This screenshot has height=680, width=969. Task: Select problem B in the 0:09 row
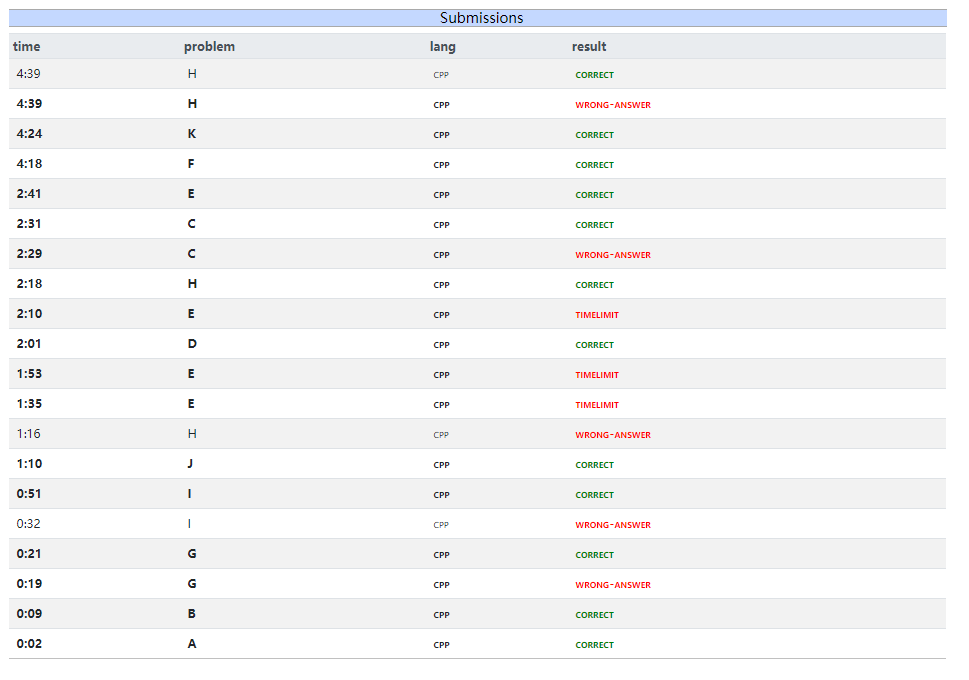tap(192, 614)
